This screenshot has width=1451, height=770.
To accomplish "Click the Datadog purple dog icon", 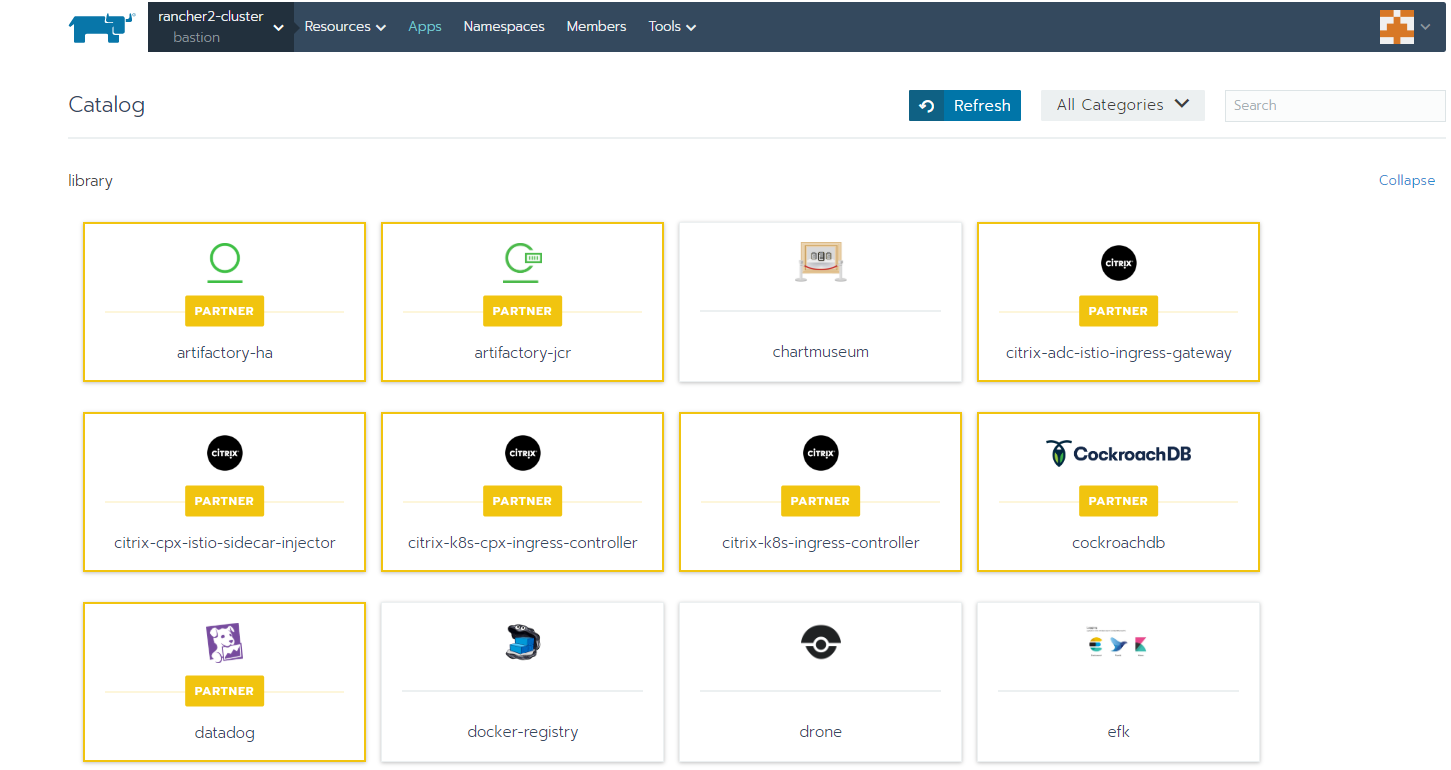I will click(225, 643).
